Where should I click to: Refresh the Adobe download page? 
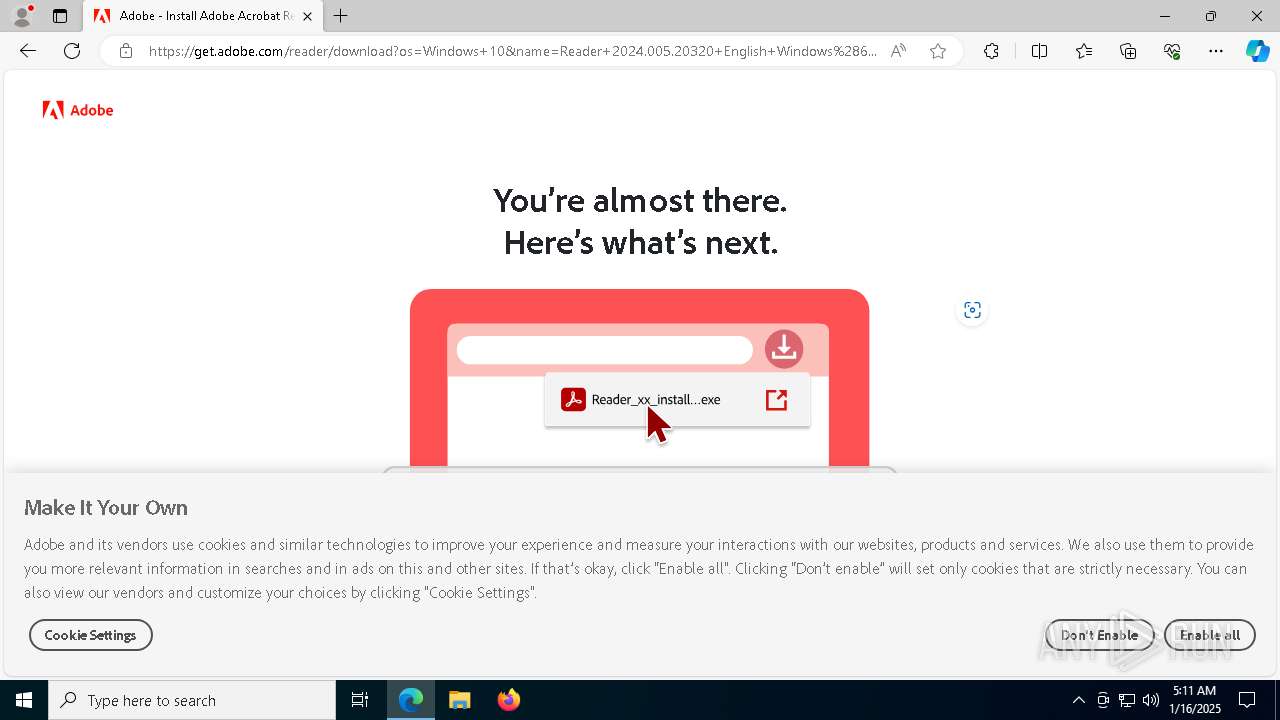coord(72,51)
